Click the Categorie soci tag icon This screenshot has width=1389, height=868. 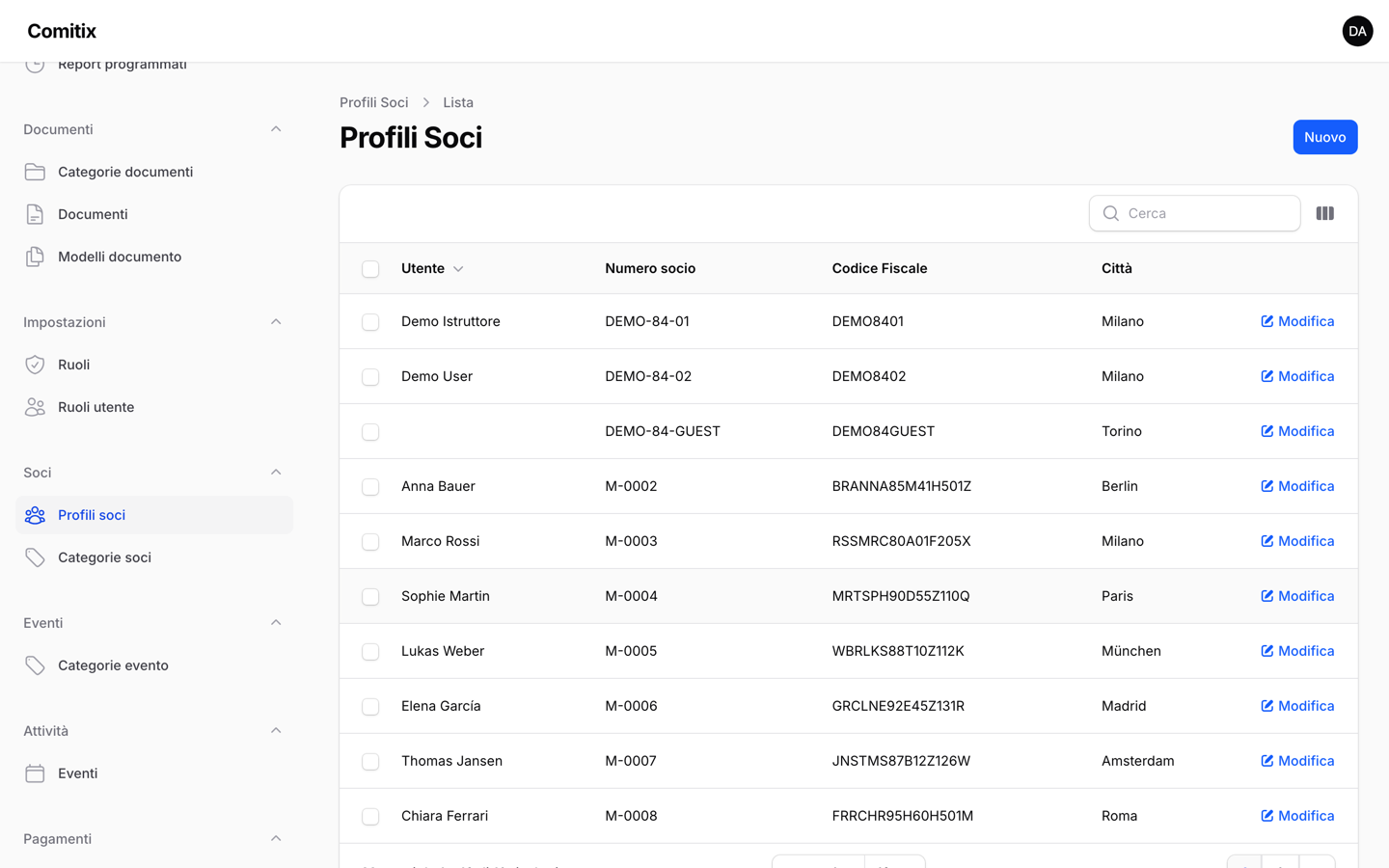35,557
